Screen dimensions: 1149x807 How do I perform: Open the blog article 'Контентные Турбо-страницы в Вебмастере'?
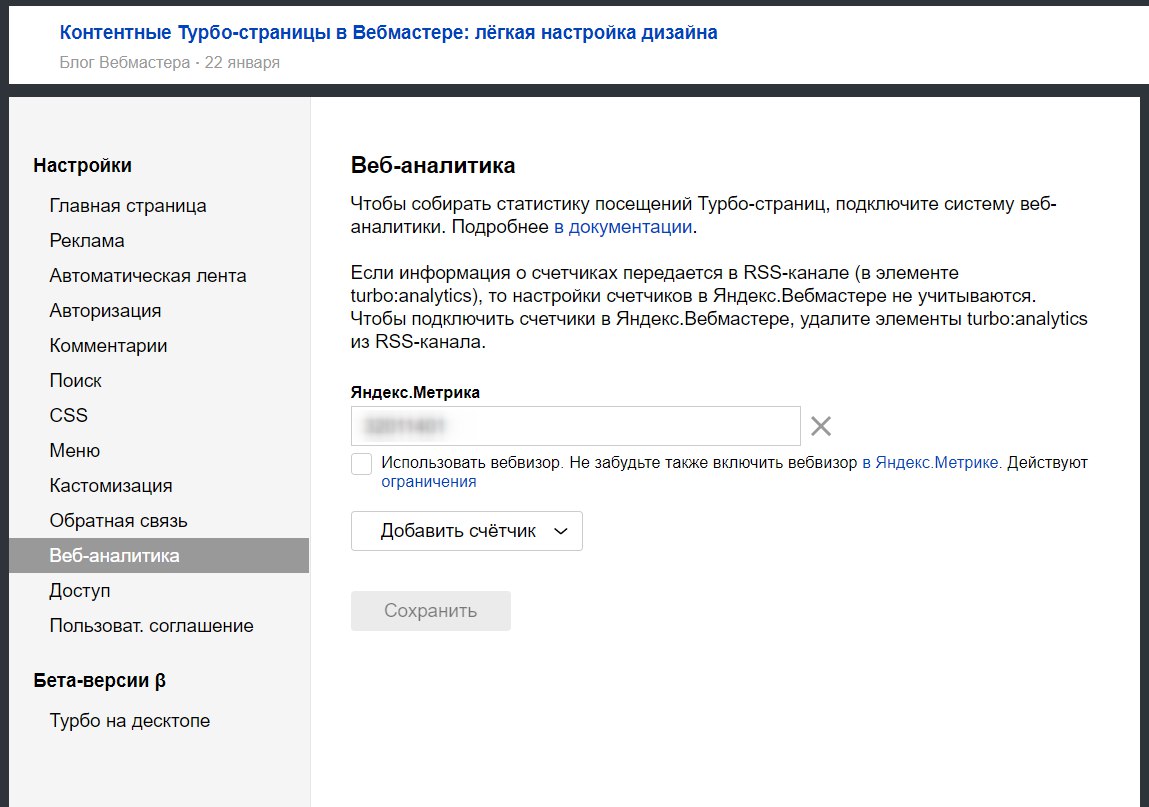point(388,32)
